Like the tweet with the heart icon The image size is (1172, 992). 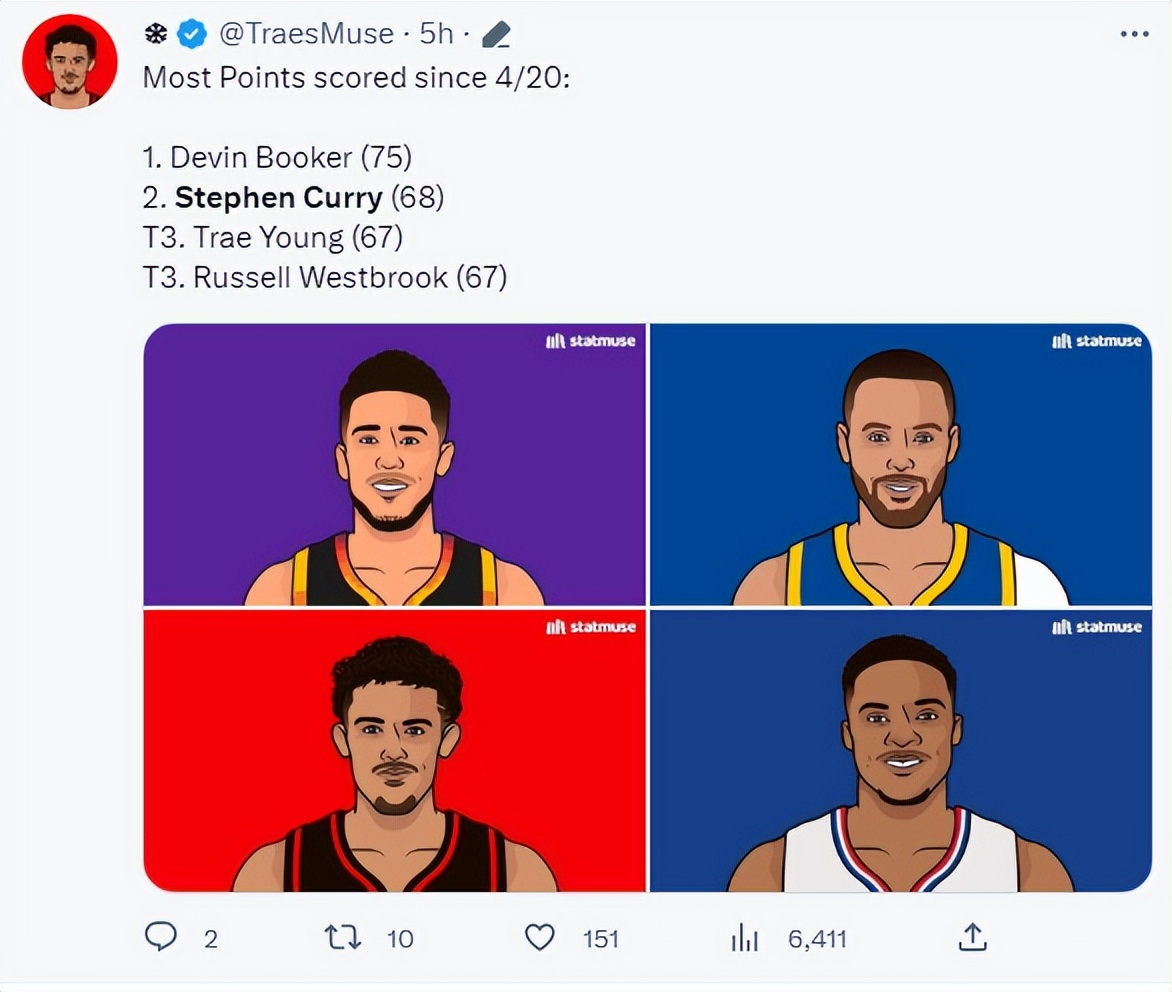(x=540, y=937)
